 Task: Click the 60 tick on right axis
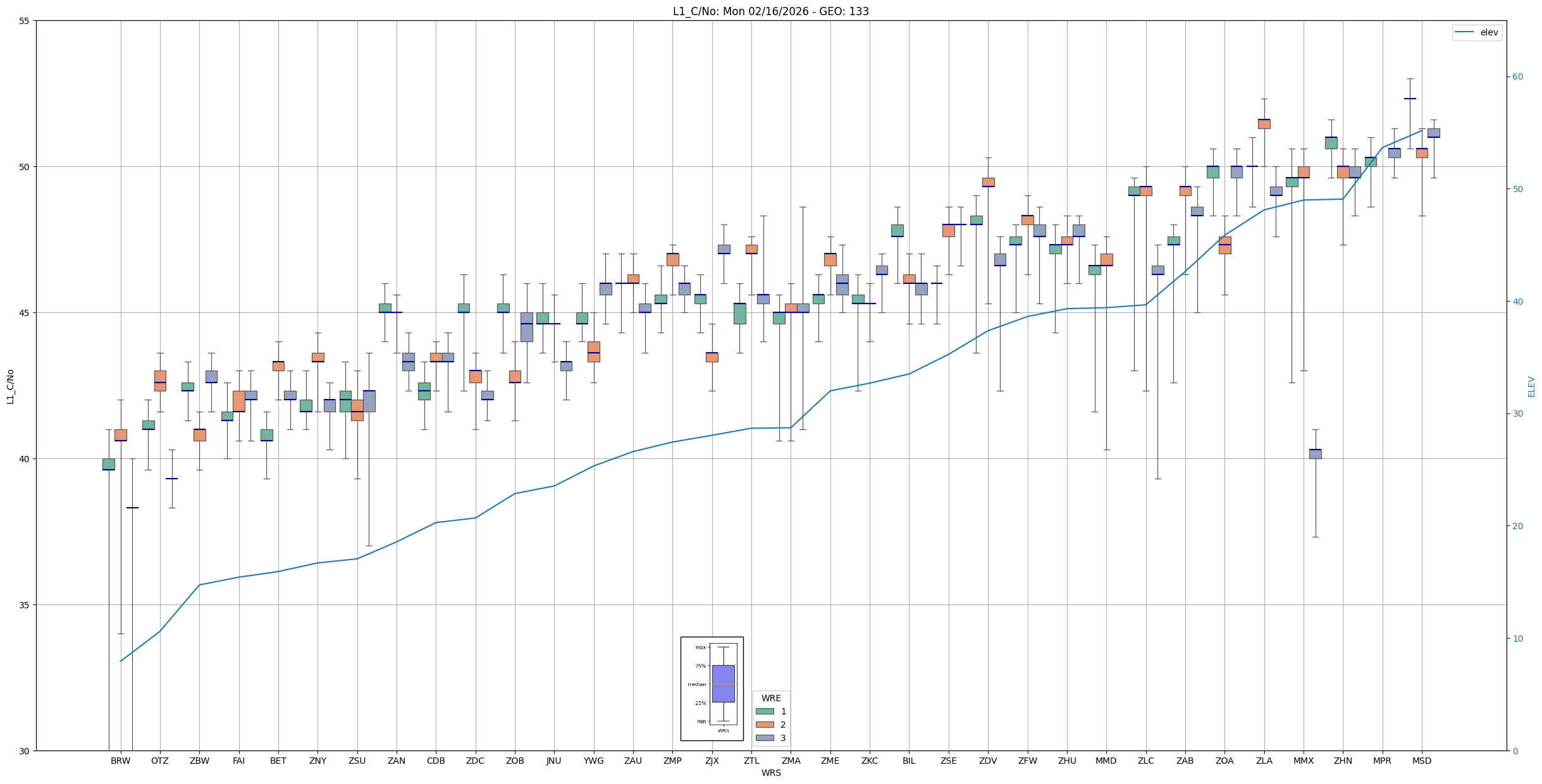point(1517,77)
